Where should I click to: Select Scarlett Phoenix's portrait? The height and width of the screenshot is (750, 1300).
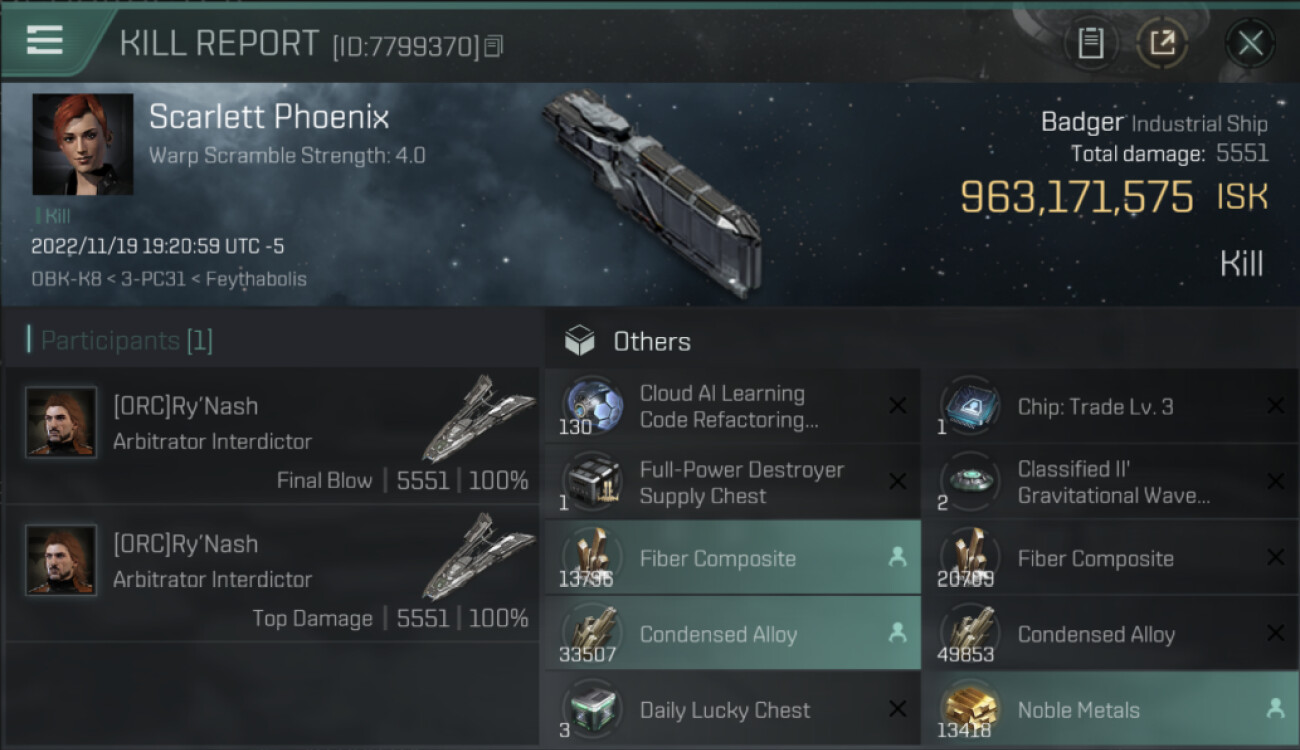83,144
